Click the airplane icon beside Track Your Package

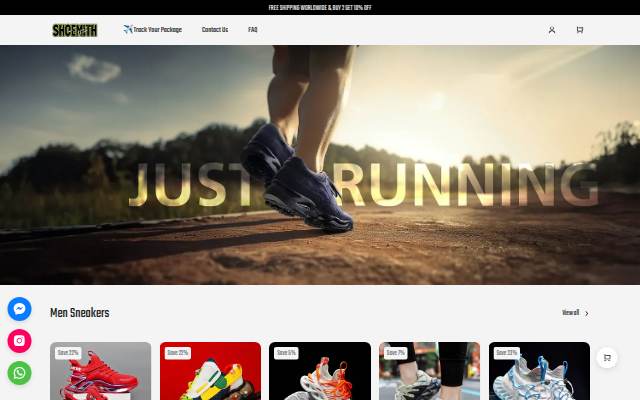[x=128, y=29]
